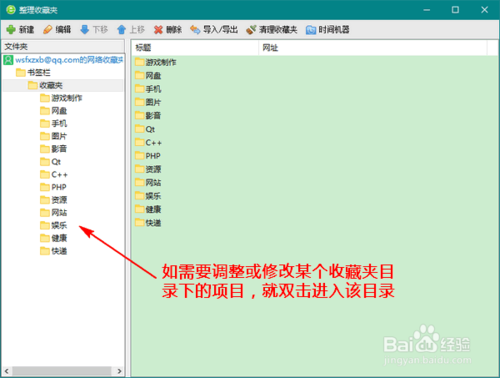Select 健康 folder in left tree
This screenshot has height=378, width=500.
click(53, 238)
